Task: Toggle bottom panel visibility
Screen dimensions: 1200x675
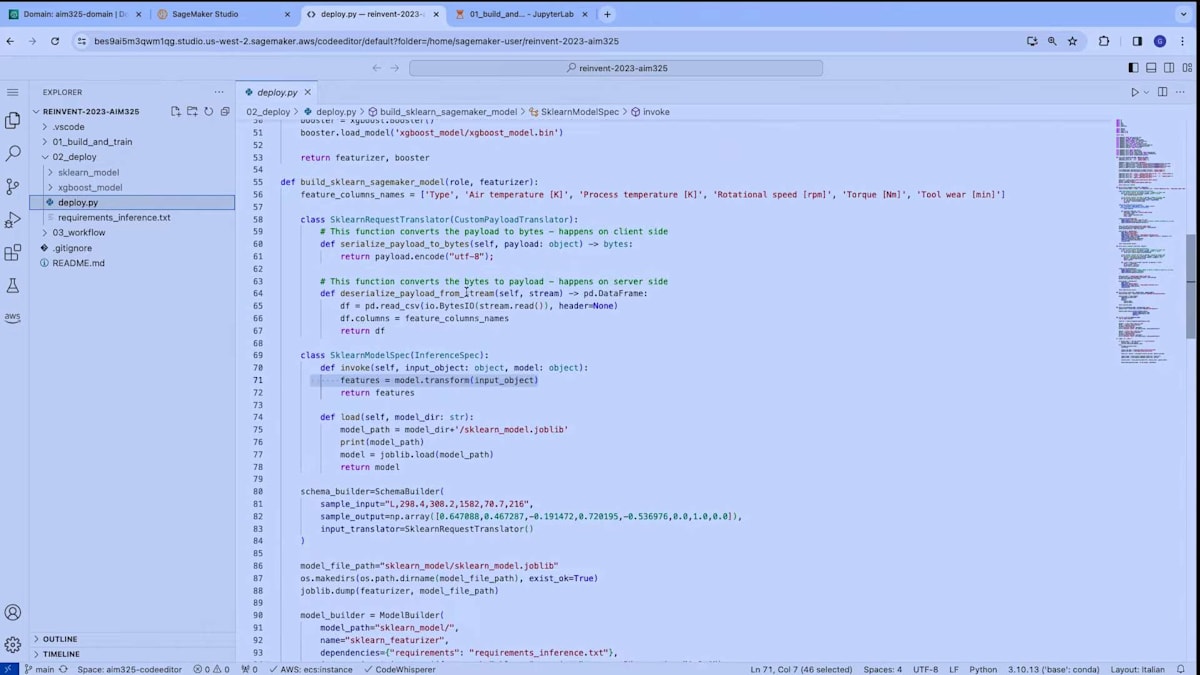Action: (x=1151, y=68)
